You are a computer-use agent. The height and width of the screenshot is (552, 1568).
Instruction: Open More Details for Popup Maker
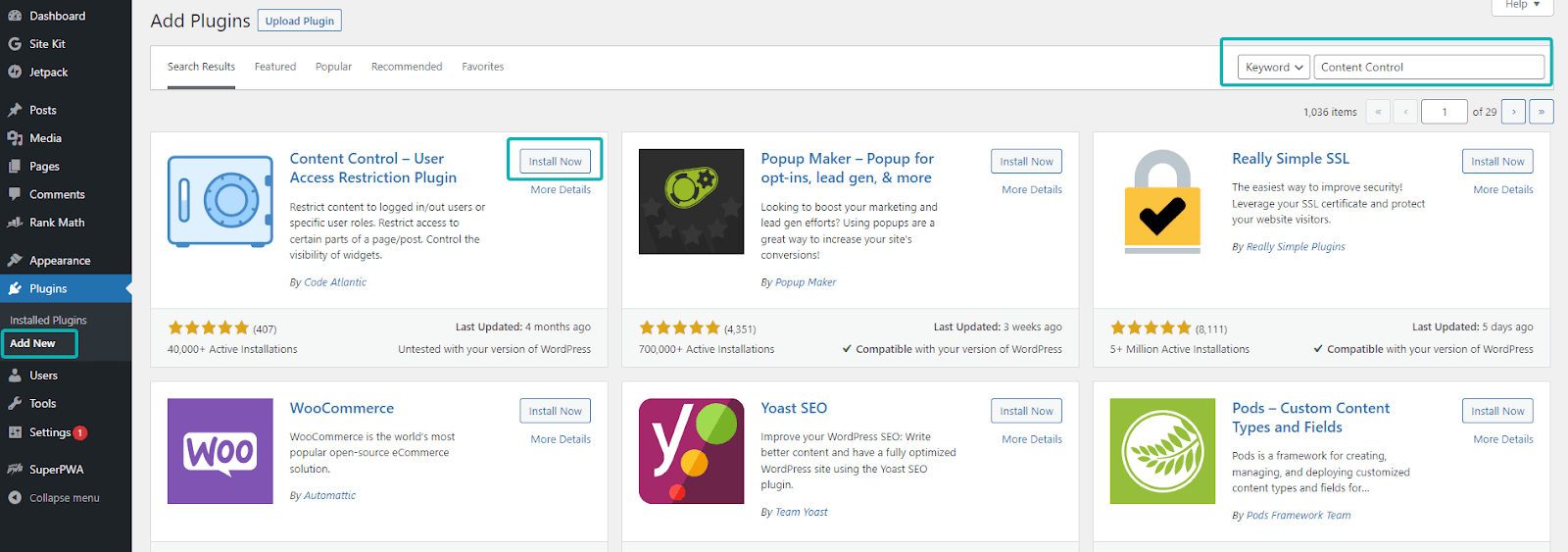pos(1032,190)
